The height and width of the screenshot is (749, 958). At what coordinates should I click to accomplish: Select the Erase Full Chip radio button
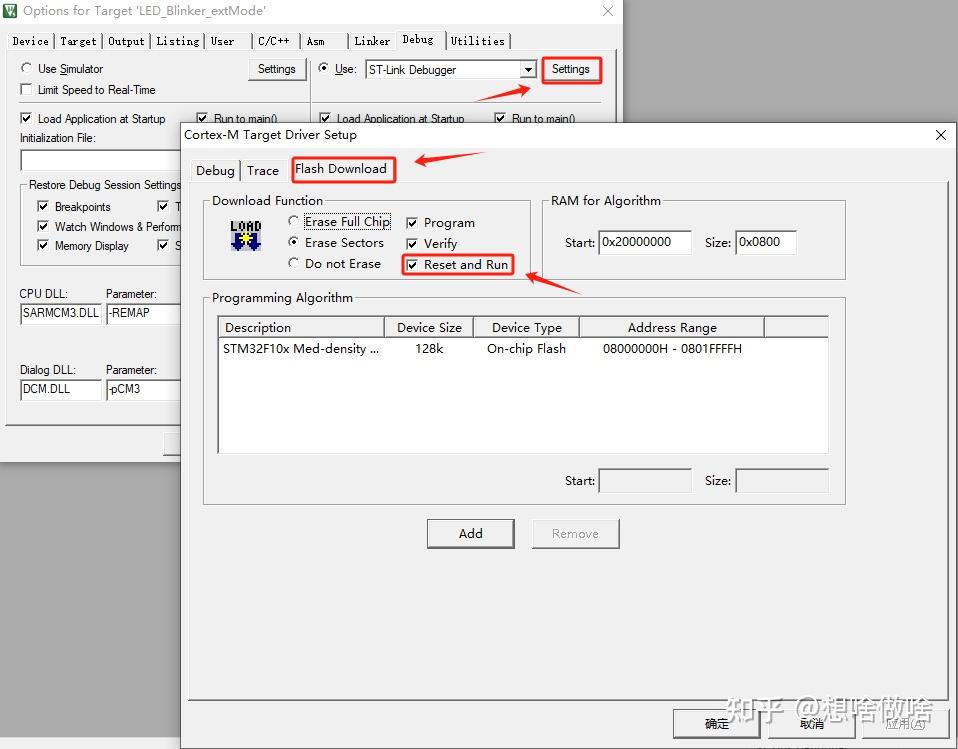tap(294, 221)
